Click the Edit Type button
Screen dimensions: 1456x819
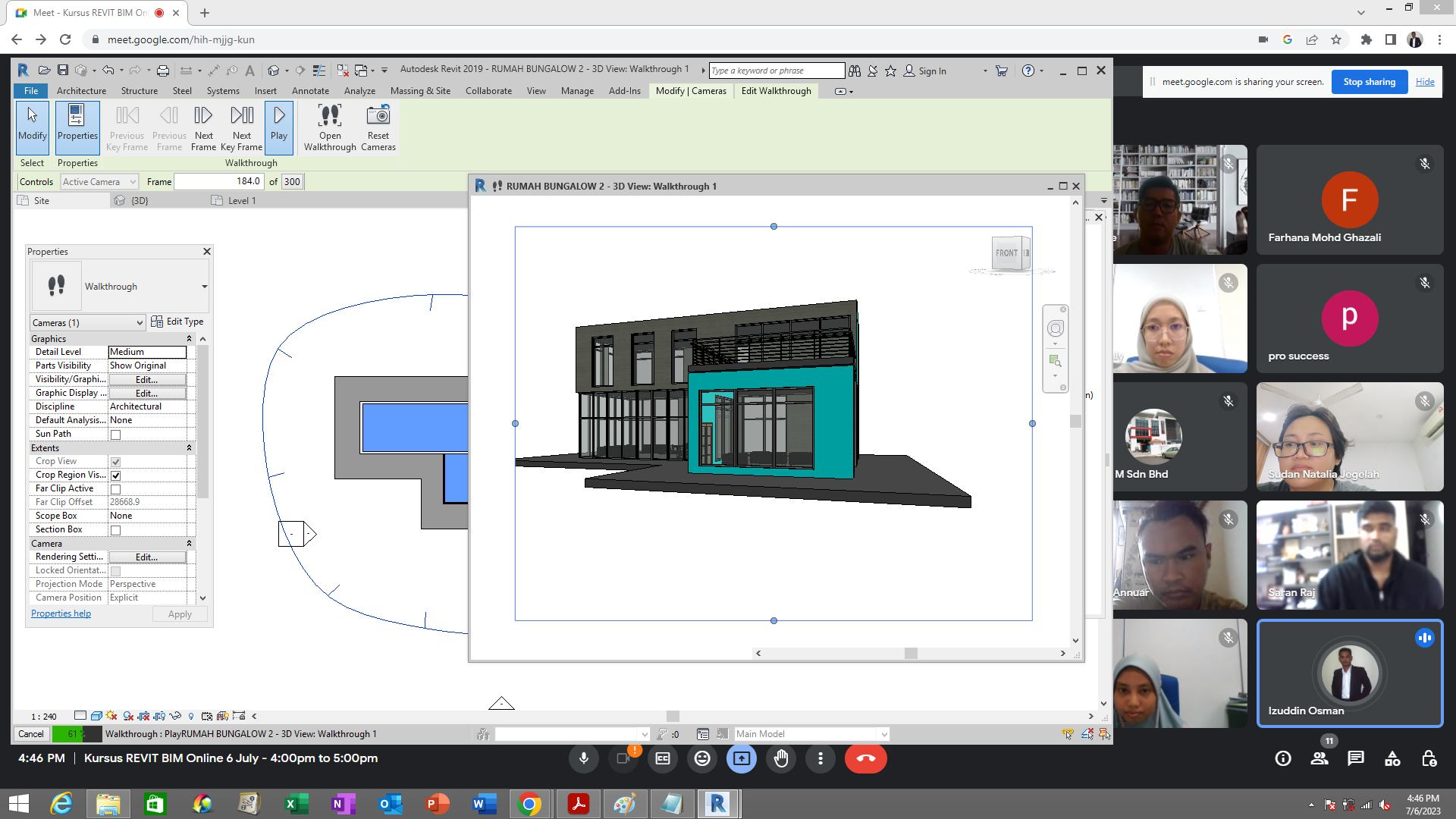point(177,322)
